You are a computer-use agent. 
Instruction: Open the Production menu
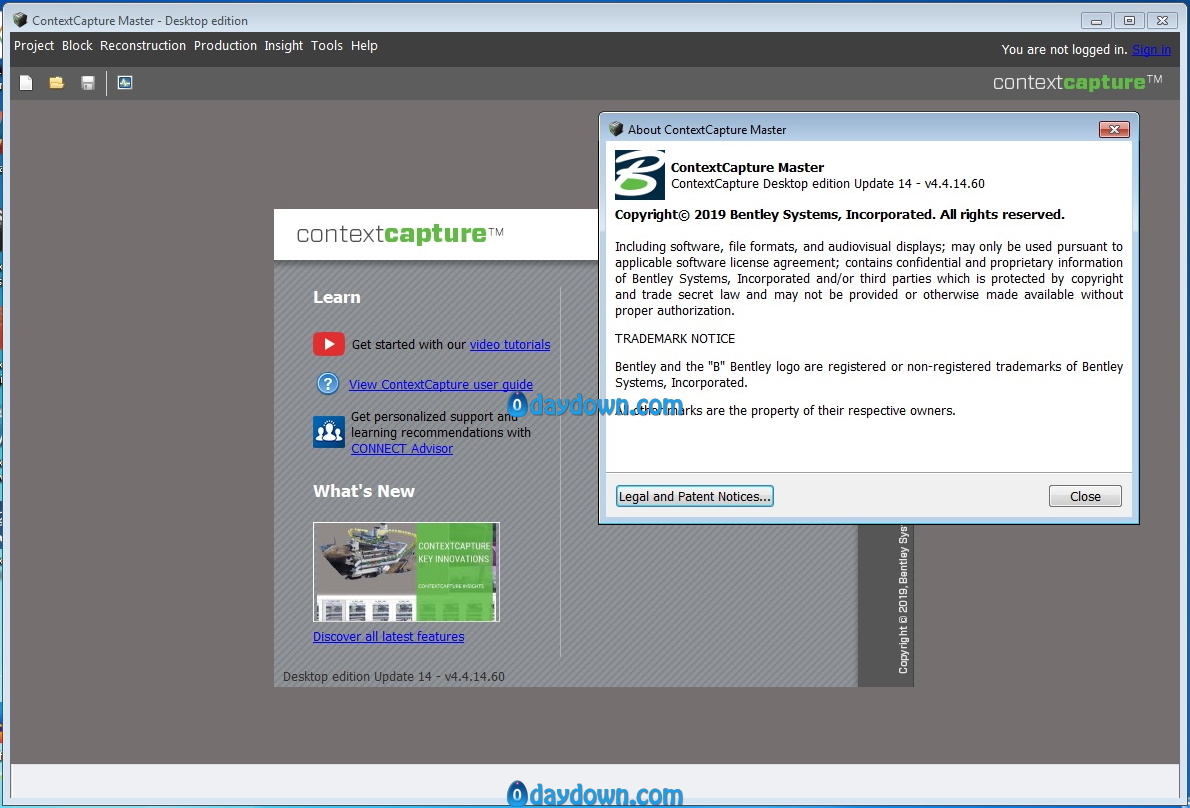click(x=225, y=46)
